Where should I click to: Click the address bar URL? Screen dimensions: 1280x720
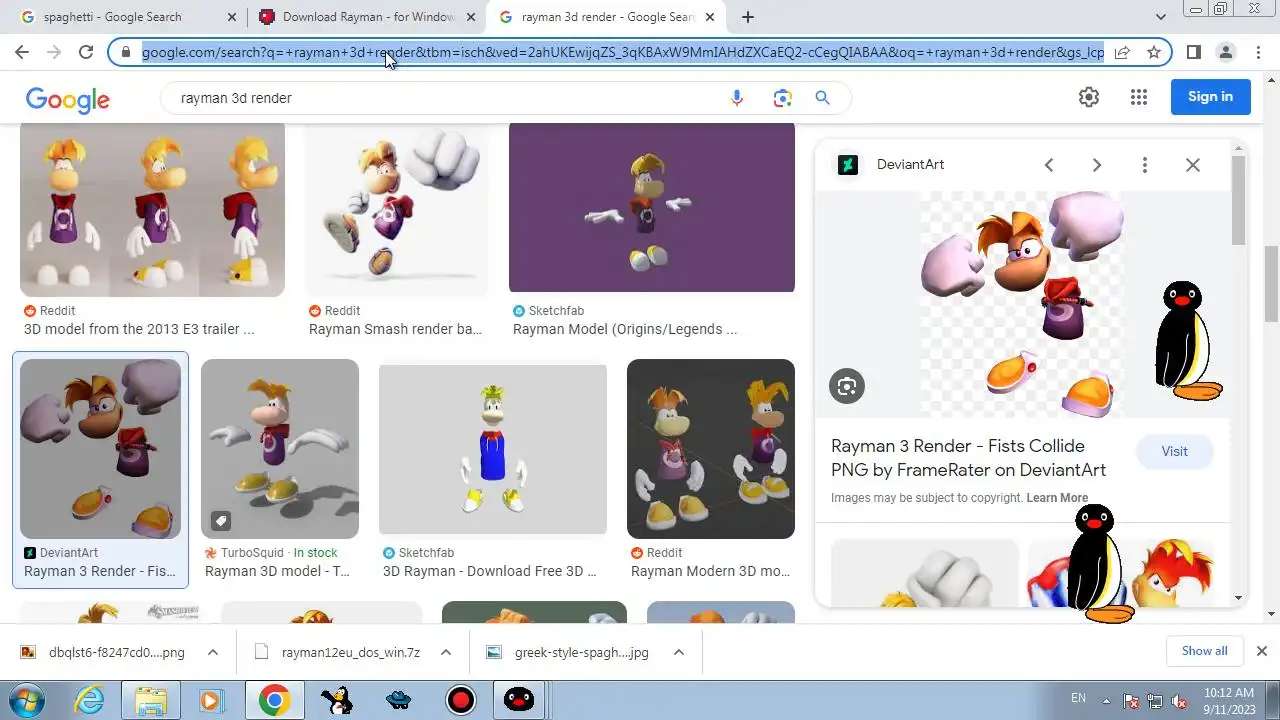pyautogui.click(x=622, y=52)
